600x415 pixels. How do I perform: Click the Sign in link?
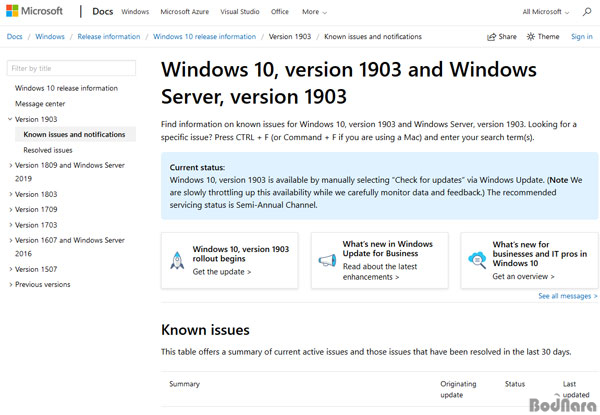coord(581,36)
